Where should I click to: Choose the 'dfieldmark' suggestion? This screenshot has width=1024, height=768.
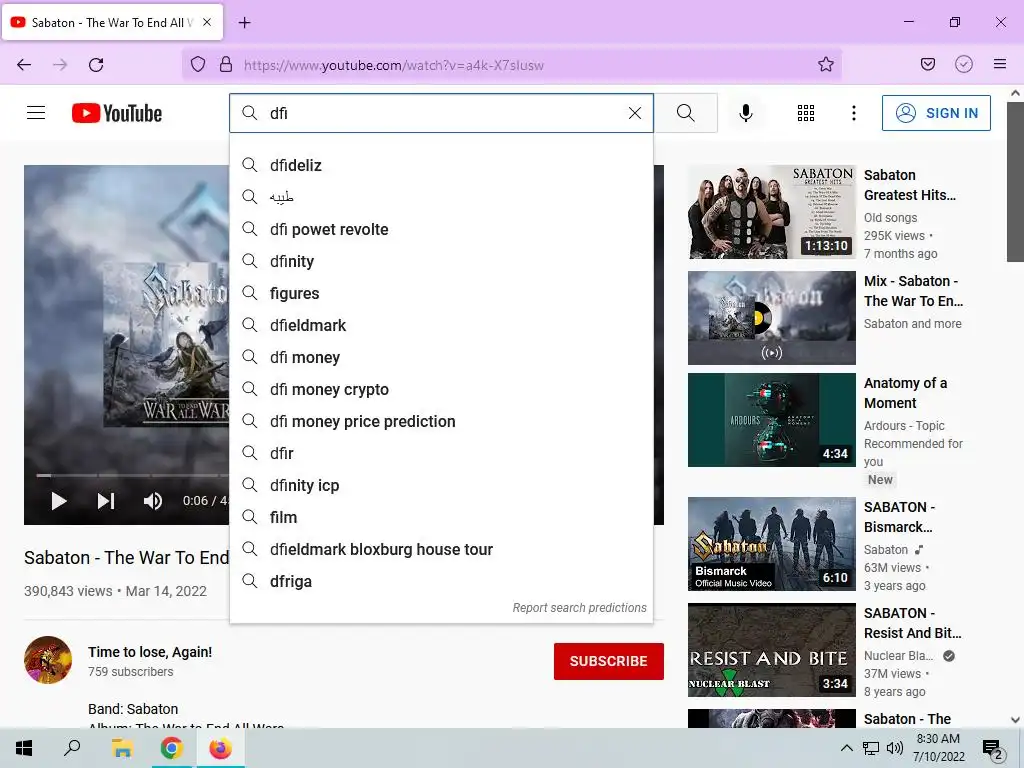(x=441, y=325)
